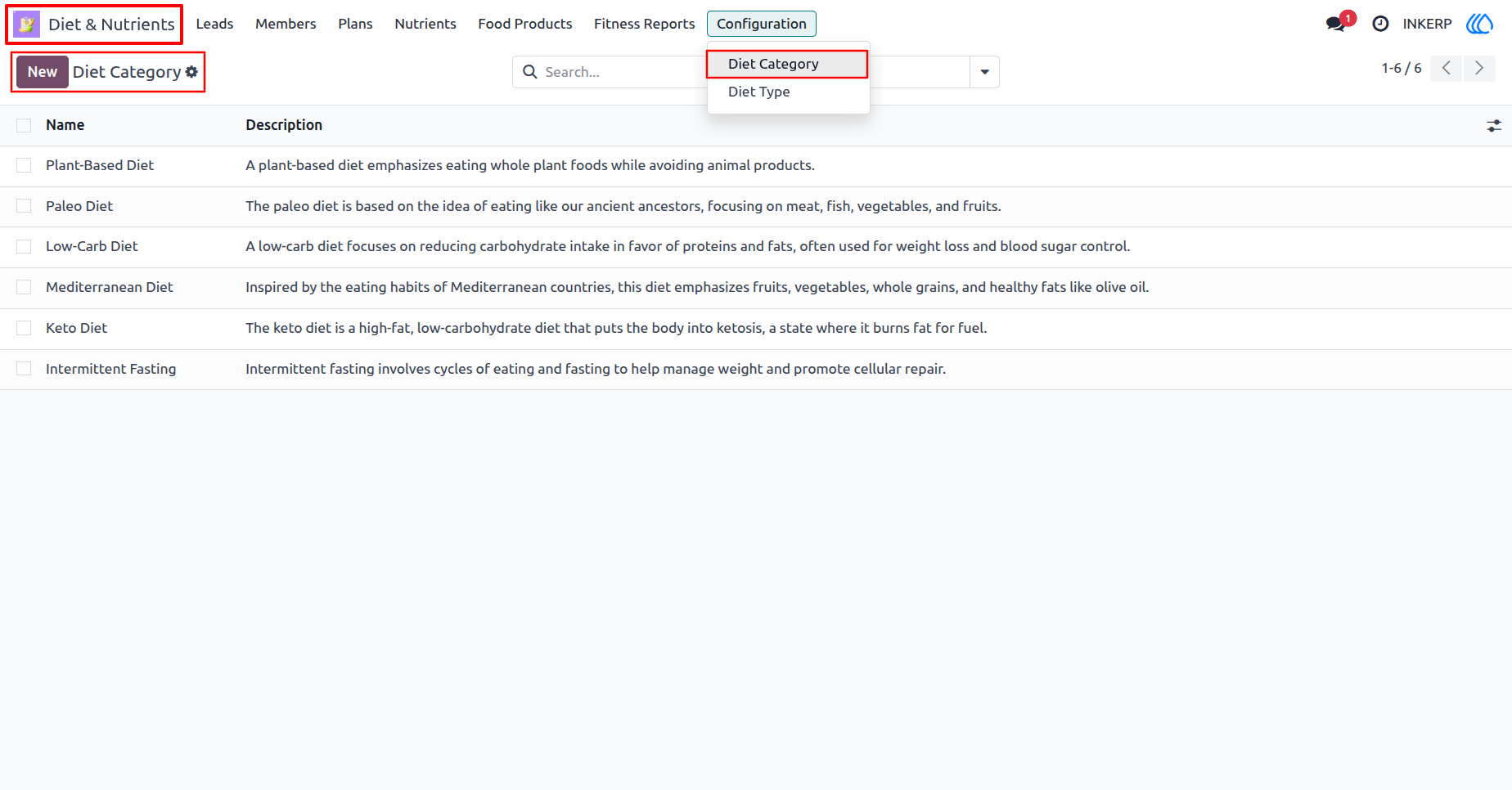Image resolution: width=1512 pixels, height=790 pixels.
Task: Check the Paleo Diet row checkbox
Action: coord(24,206)
